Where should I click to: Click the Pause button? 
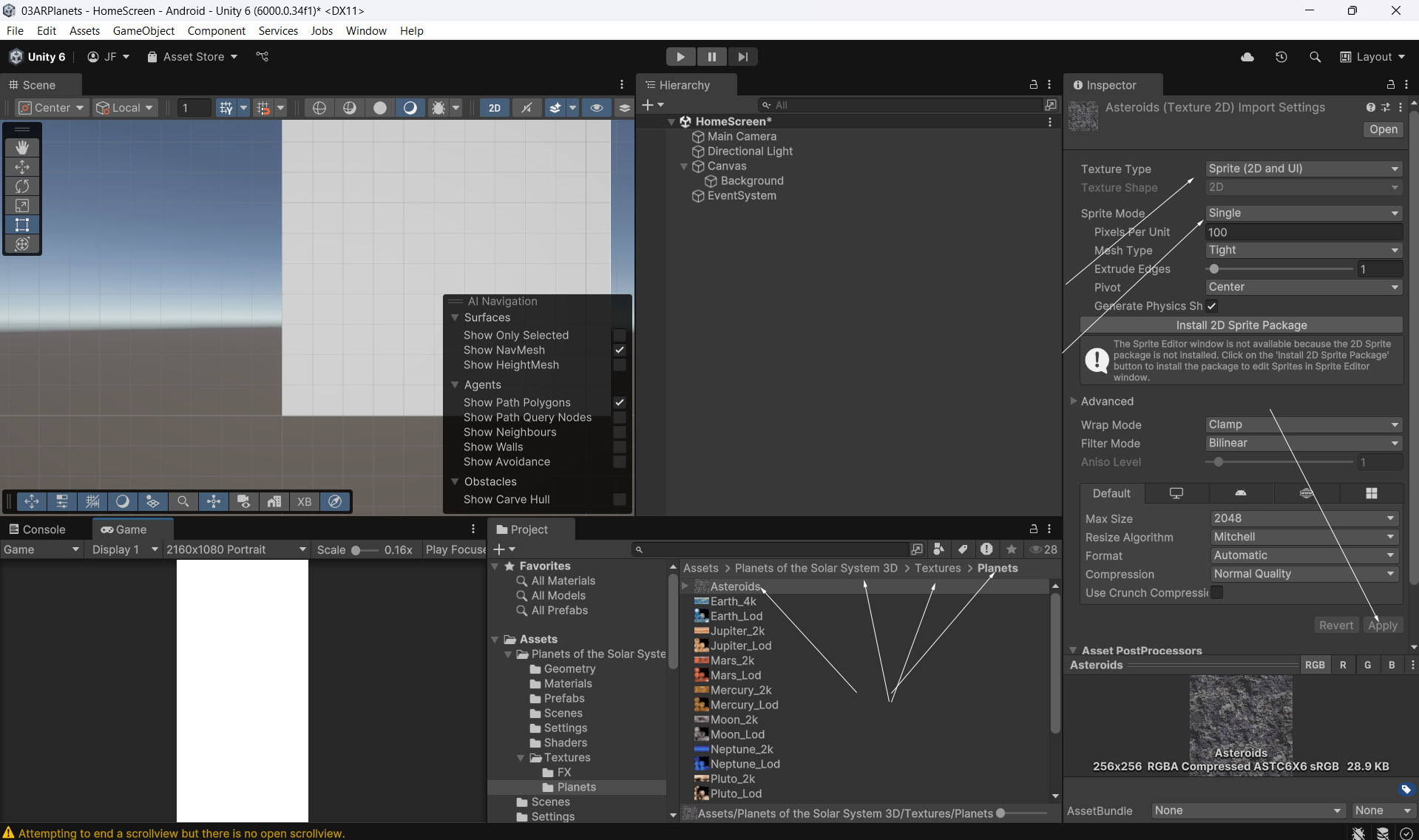tap(711, 57)
